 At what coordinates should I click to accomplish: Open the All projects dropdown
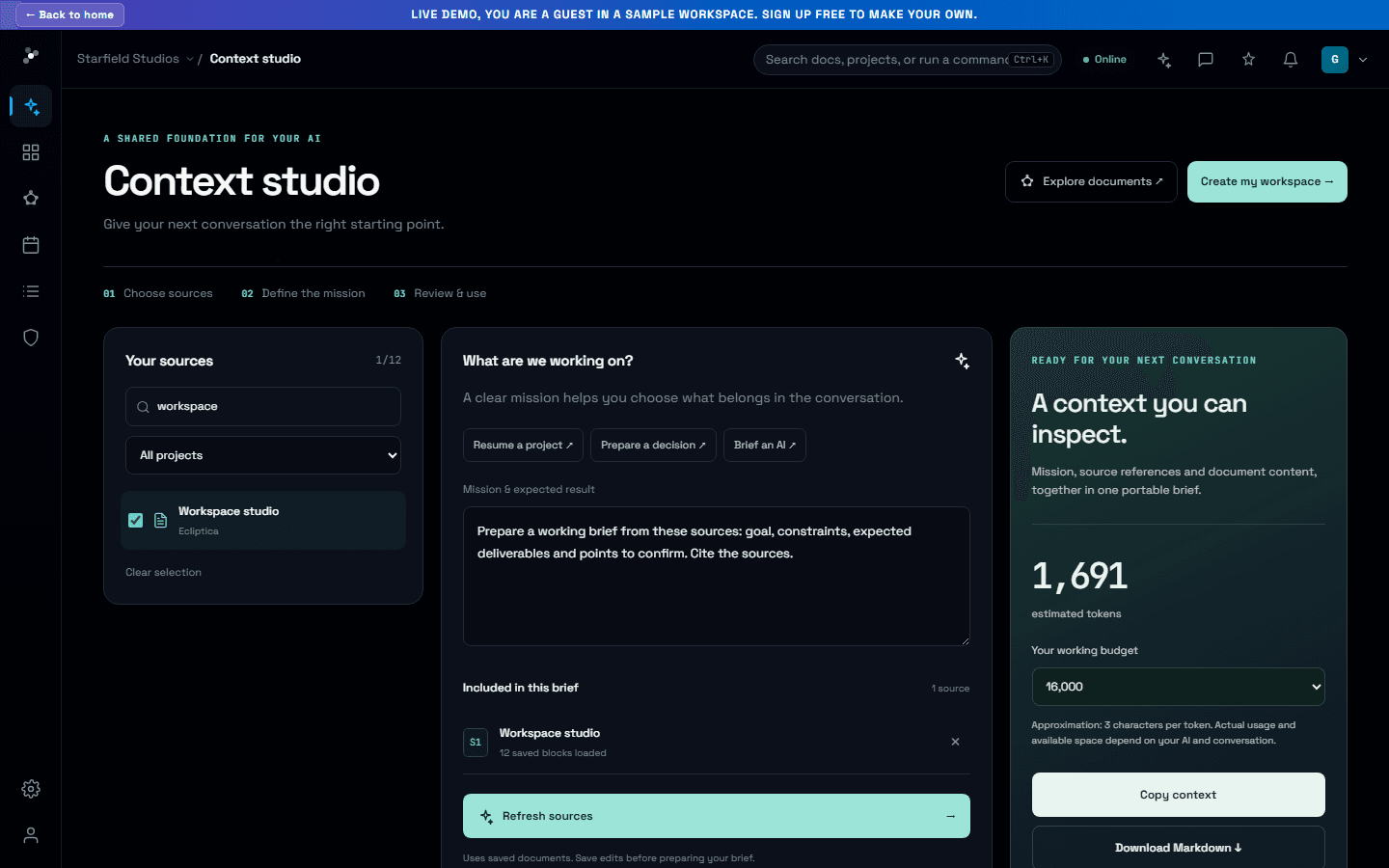click(263, 455)
